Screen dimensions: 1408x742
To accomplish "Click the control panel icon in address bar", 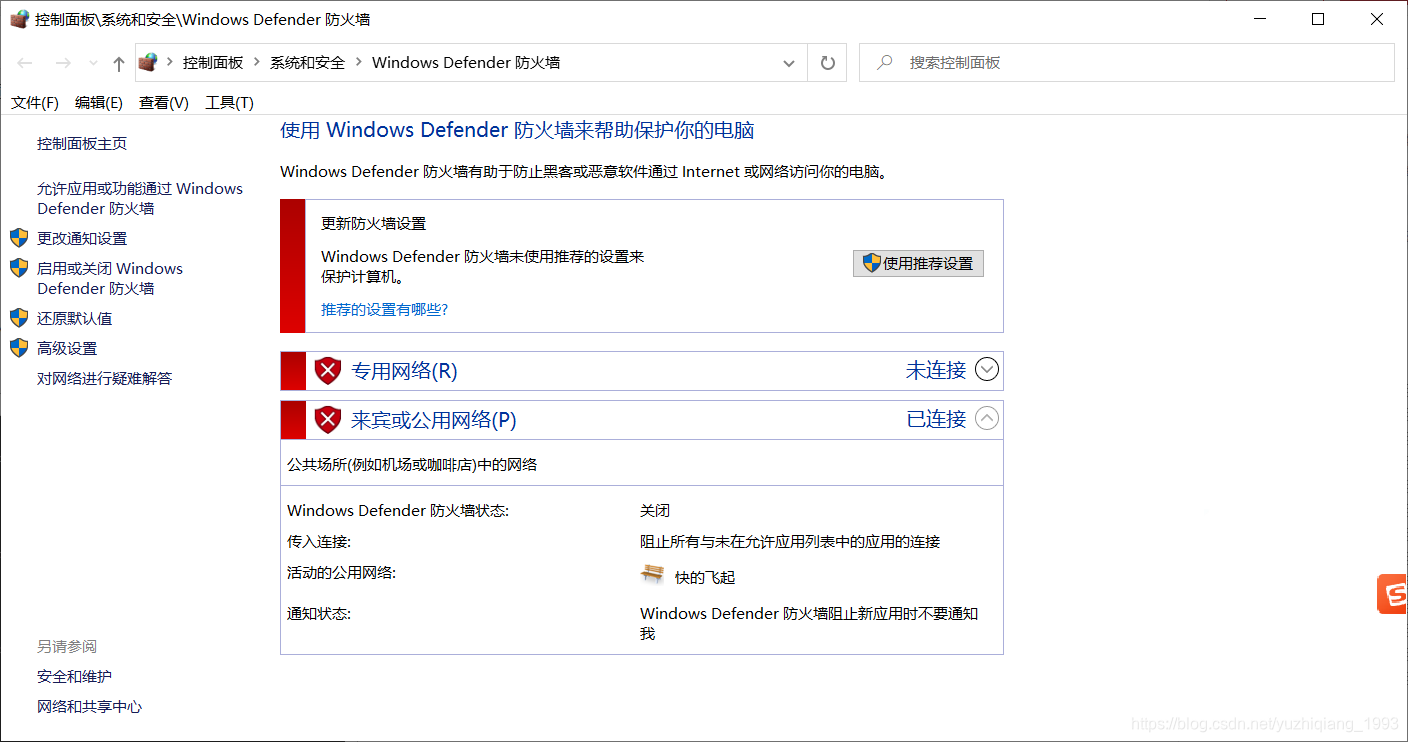I will 149,62.
